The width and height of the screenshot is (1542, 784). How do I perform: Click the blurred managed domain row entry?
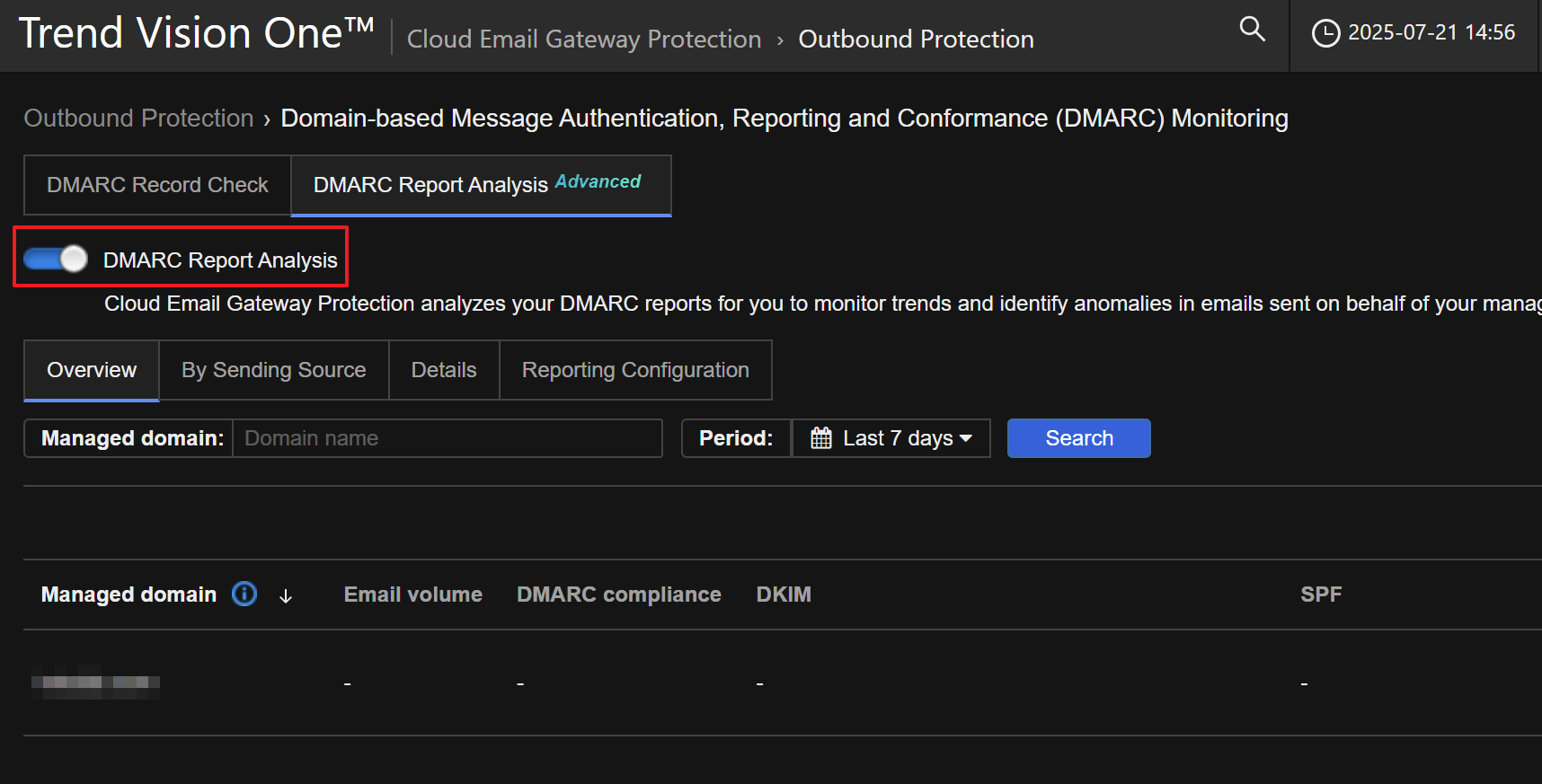(95, 683)
